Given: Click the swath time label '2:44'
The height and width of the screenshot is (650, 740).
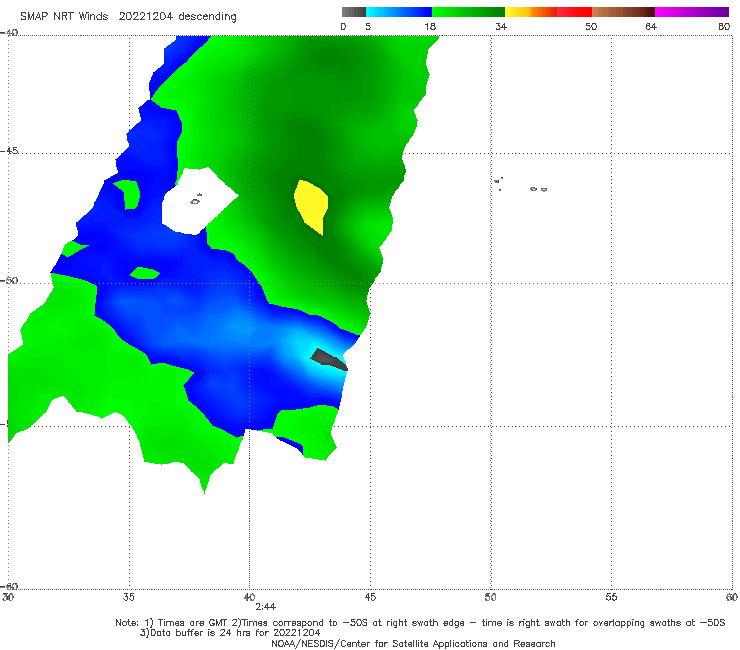Looking at the screenshot, I should click(x=266, y=607).
